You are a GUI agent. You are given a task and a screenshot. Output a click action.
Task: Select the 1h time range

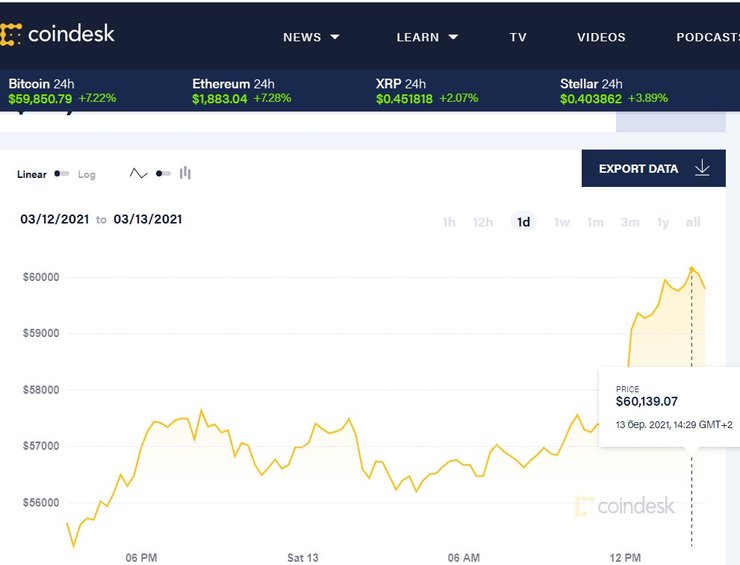[449, 222]
